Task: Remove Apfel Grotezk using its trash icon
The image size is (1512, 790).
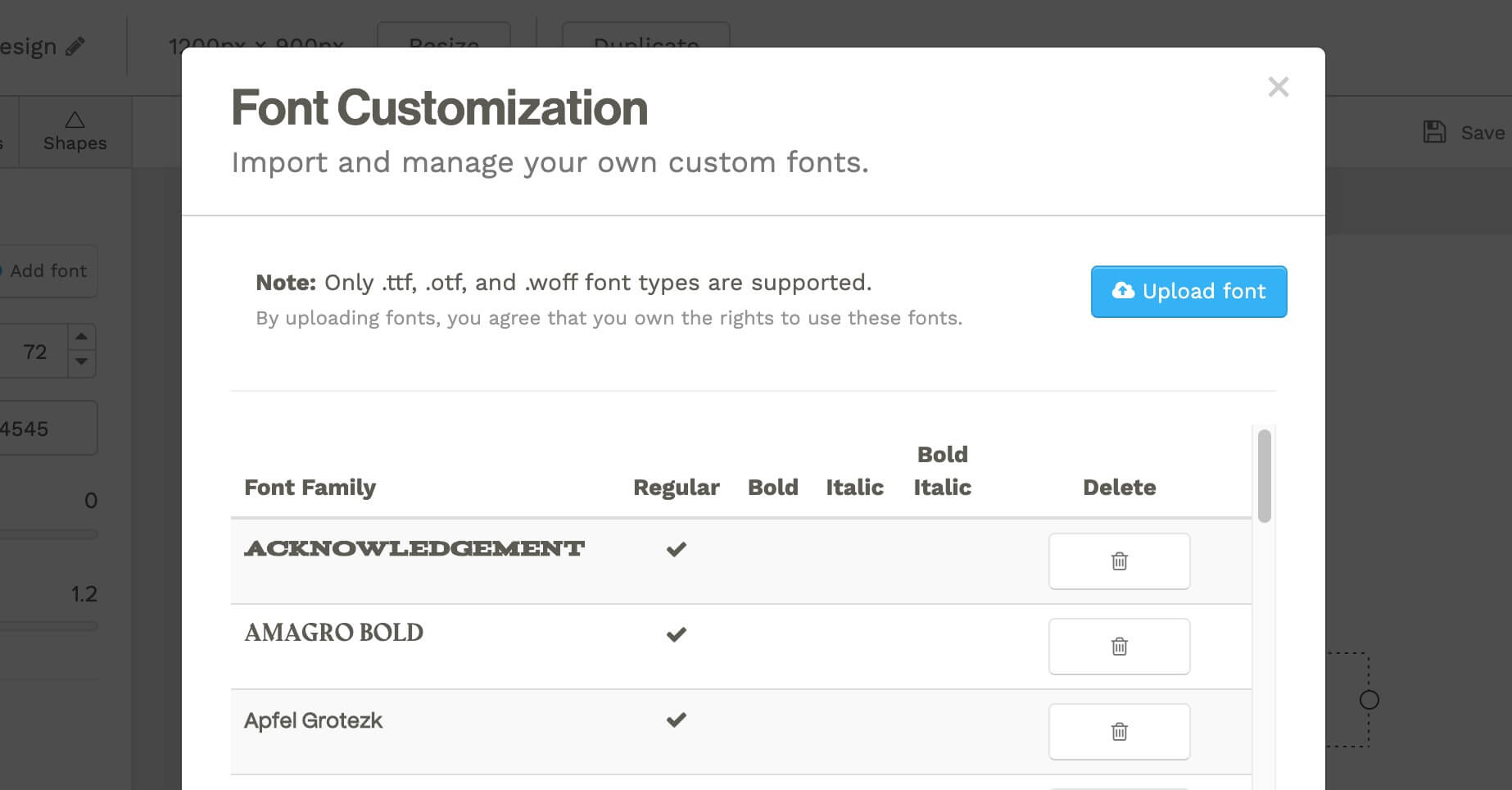Action: (1119, 732)
